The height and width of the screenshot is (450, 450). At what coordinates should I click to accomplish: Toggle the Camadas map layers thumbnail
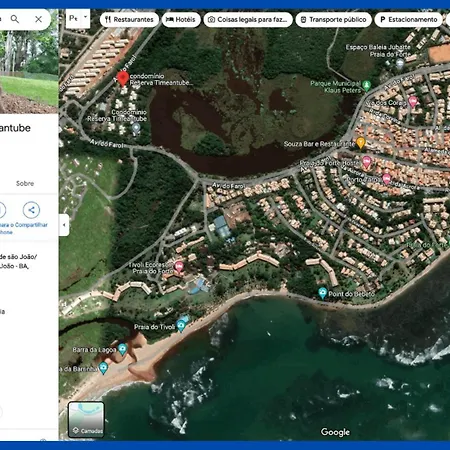coord(86,419)
